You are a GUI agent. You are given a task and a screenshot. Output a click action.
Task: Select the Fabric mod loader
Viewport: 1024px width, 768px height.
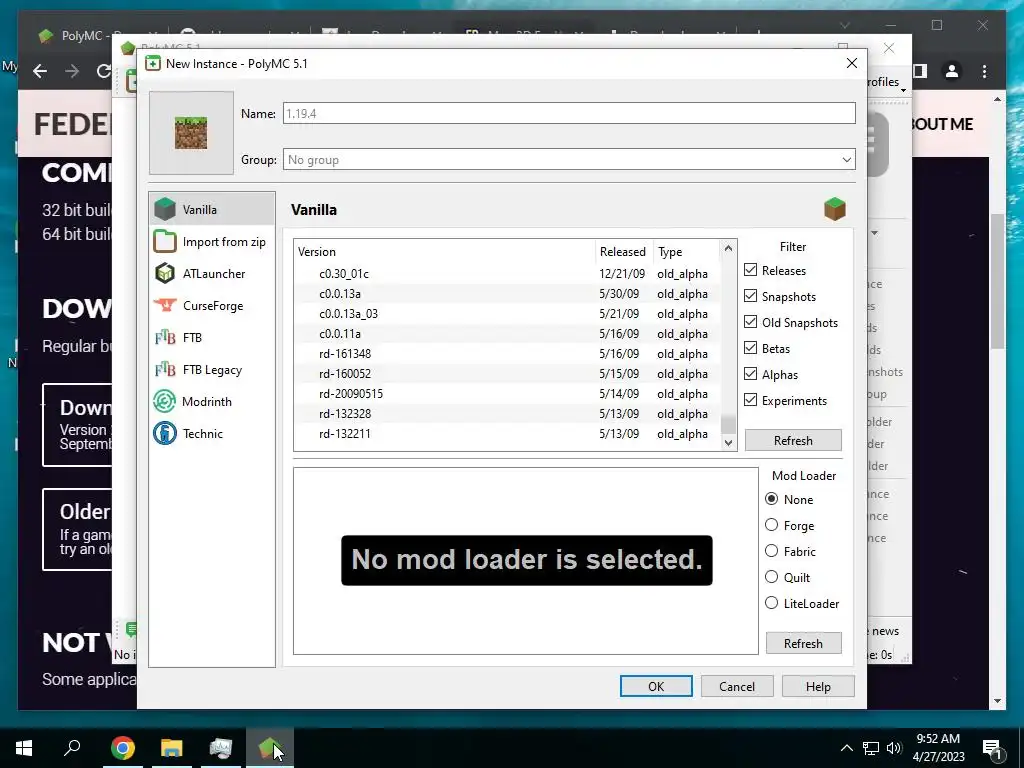pos(772,551)
